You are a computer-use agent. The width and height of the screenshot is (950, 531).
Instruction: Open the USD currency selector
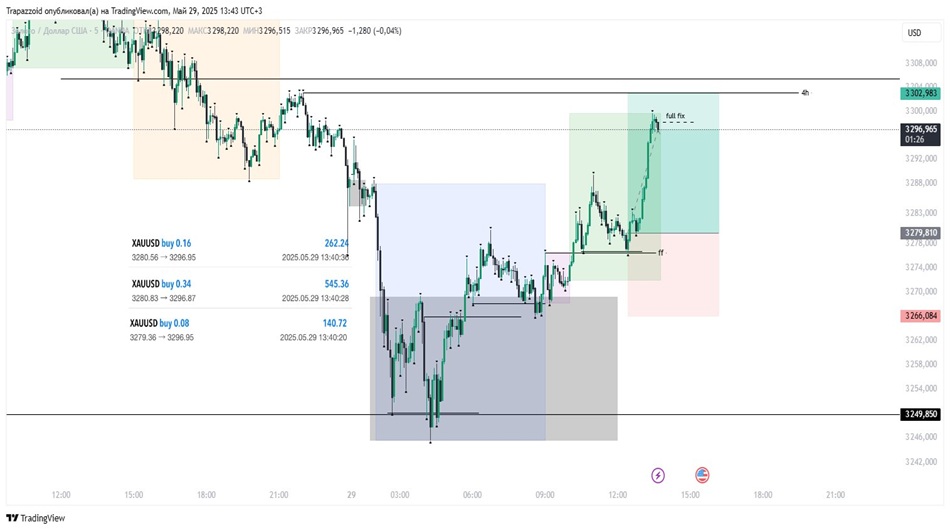click(x=914, y=33)
